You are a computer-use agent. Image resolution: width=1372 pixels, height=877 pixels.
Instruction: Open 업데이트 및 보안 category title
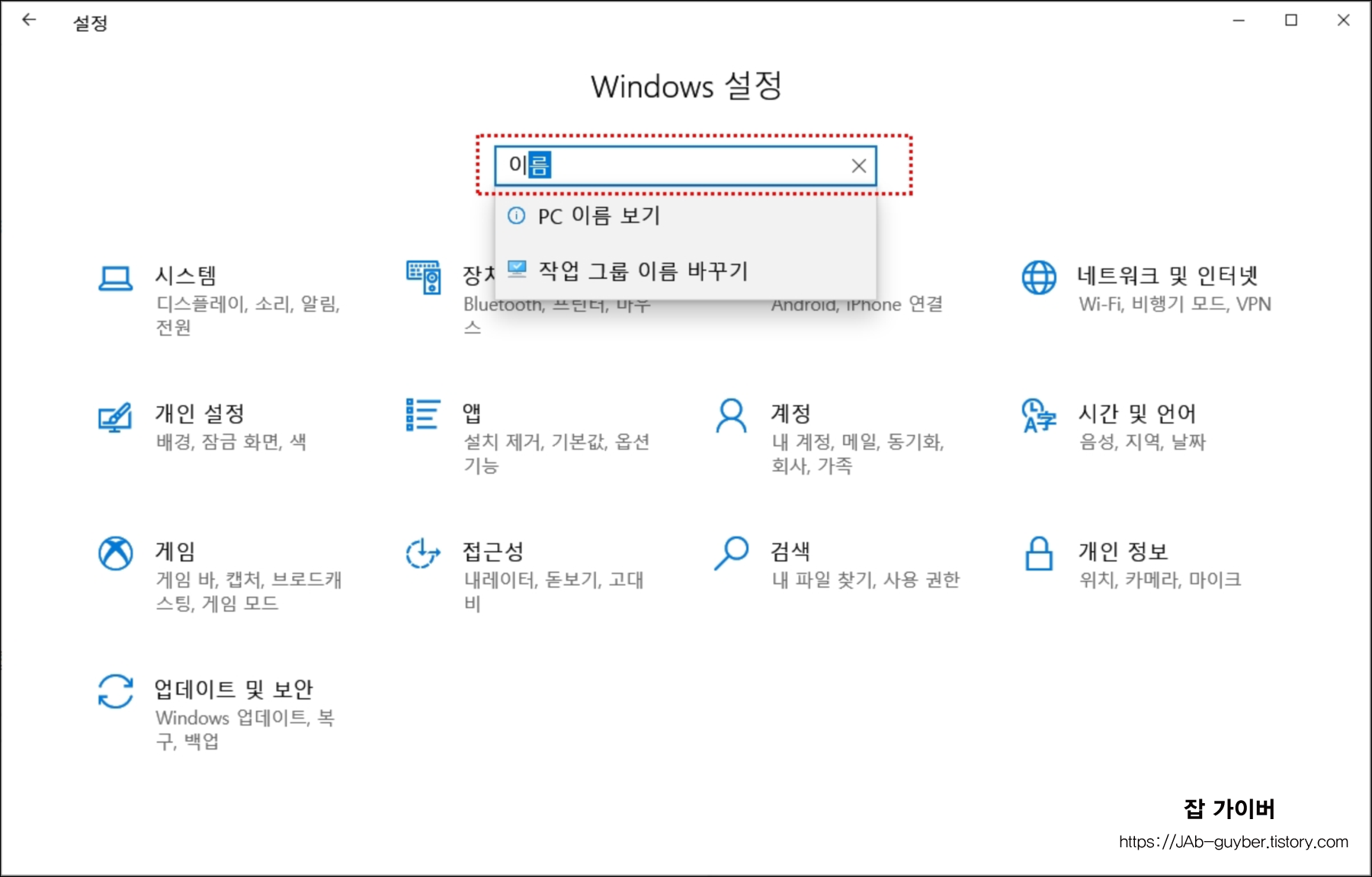pyautogui.click(x=233, y=689)
